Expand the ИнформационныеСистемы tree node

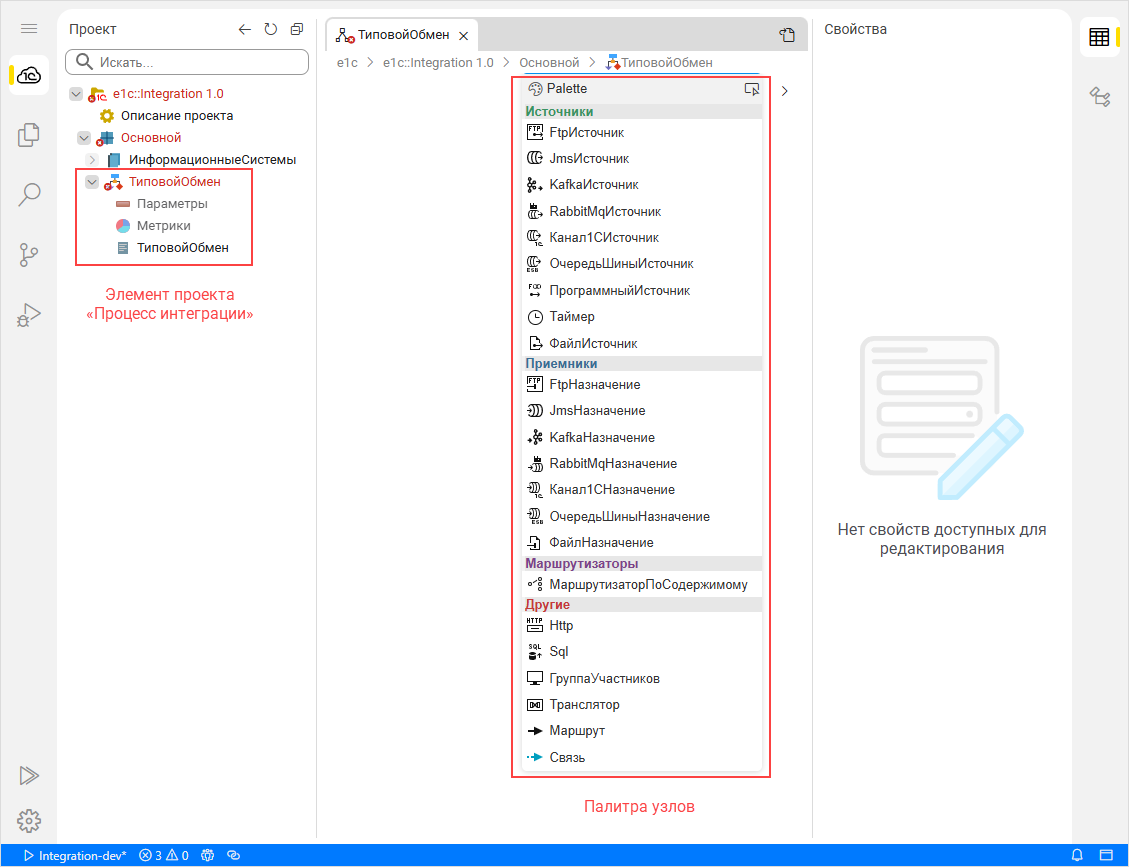point(92,160)
